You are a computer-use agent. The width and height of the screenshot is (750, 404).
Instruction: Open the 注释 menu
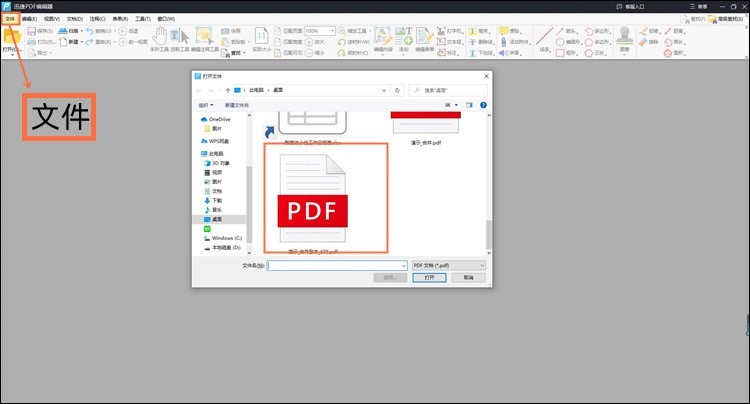click(x=98, y=19)
